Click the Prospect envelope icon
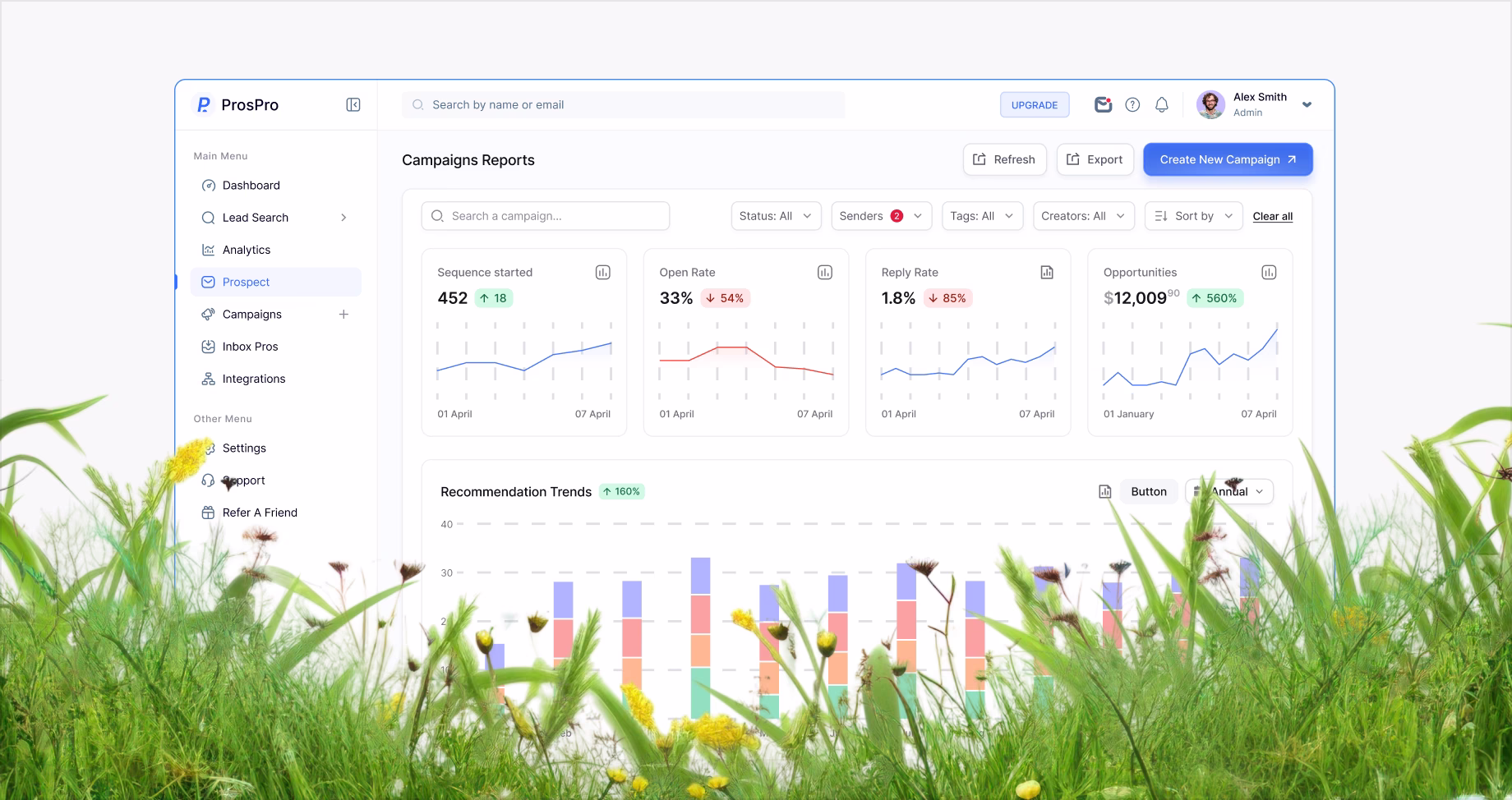1512x800 pixels. (209, 282)
